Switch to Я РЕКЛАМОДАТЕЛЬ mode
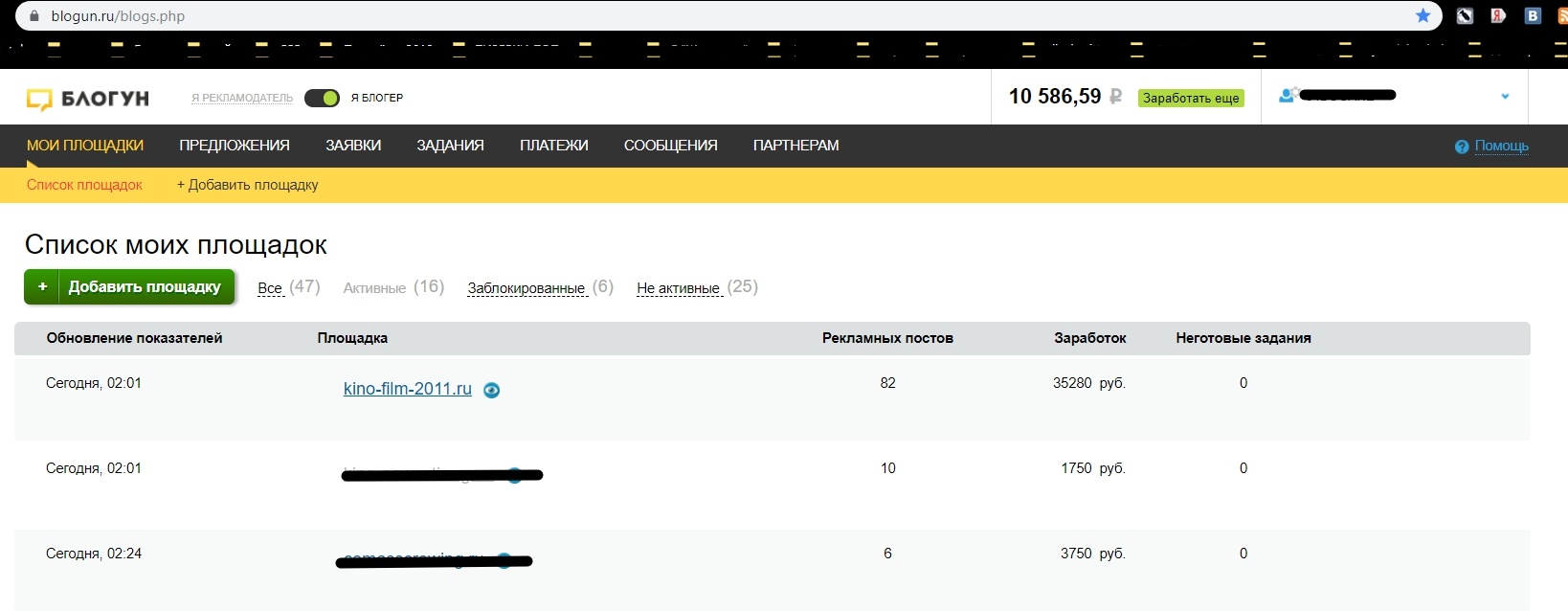The height and width of the screenshot is (611, 1568). pos(242,98)
